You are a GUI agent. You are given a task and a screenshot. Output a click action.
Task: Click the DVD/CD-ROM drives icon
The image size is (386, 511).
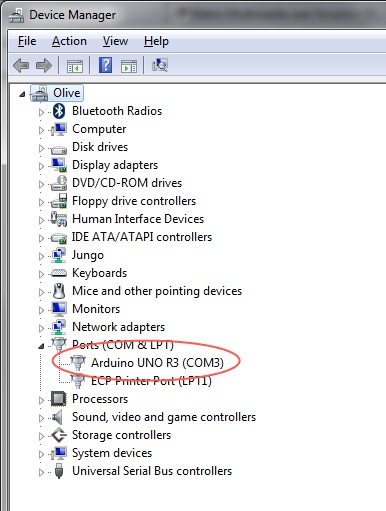(x=59, y=183)
